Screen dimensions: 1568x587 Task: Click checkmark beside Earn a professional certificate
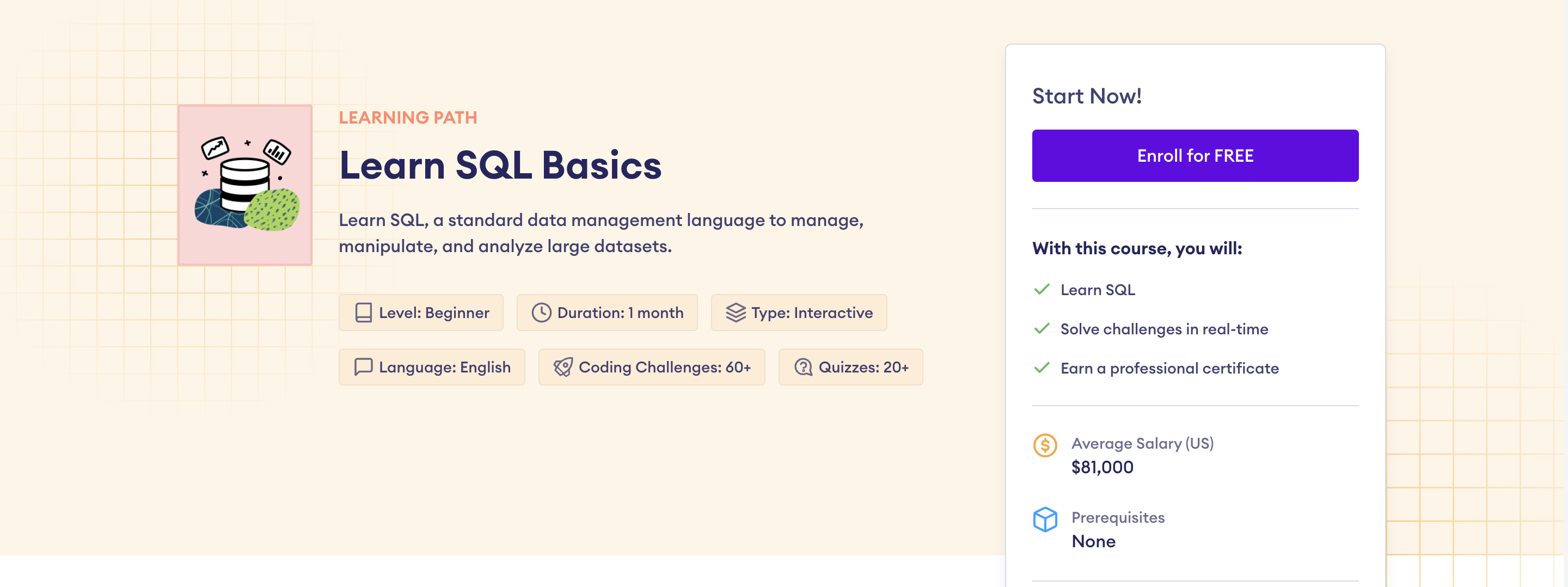(1042, 368)
